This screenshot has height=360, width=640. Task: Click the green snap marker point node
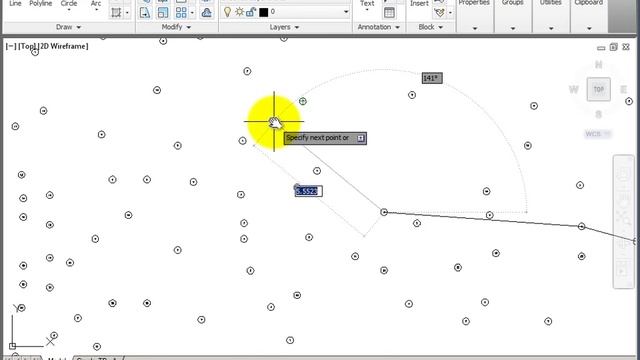(x=302, y=101)
